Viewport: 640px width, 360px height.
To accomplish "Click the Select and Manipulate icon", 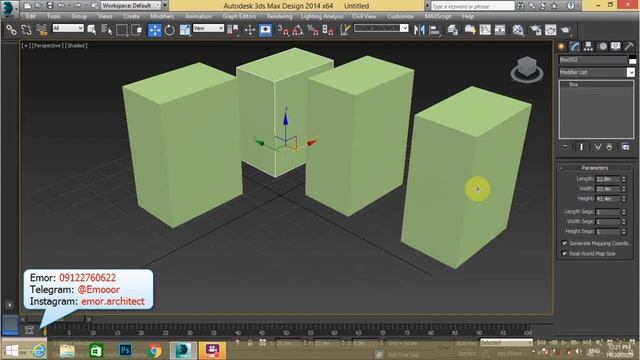I will pyautogui.click(x=250, y=30).
